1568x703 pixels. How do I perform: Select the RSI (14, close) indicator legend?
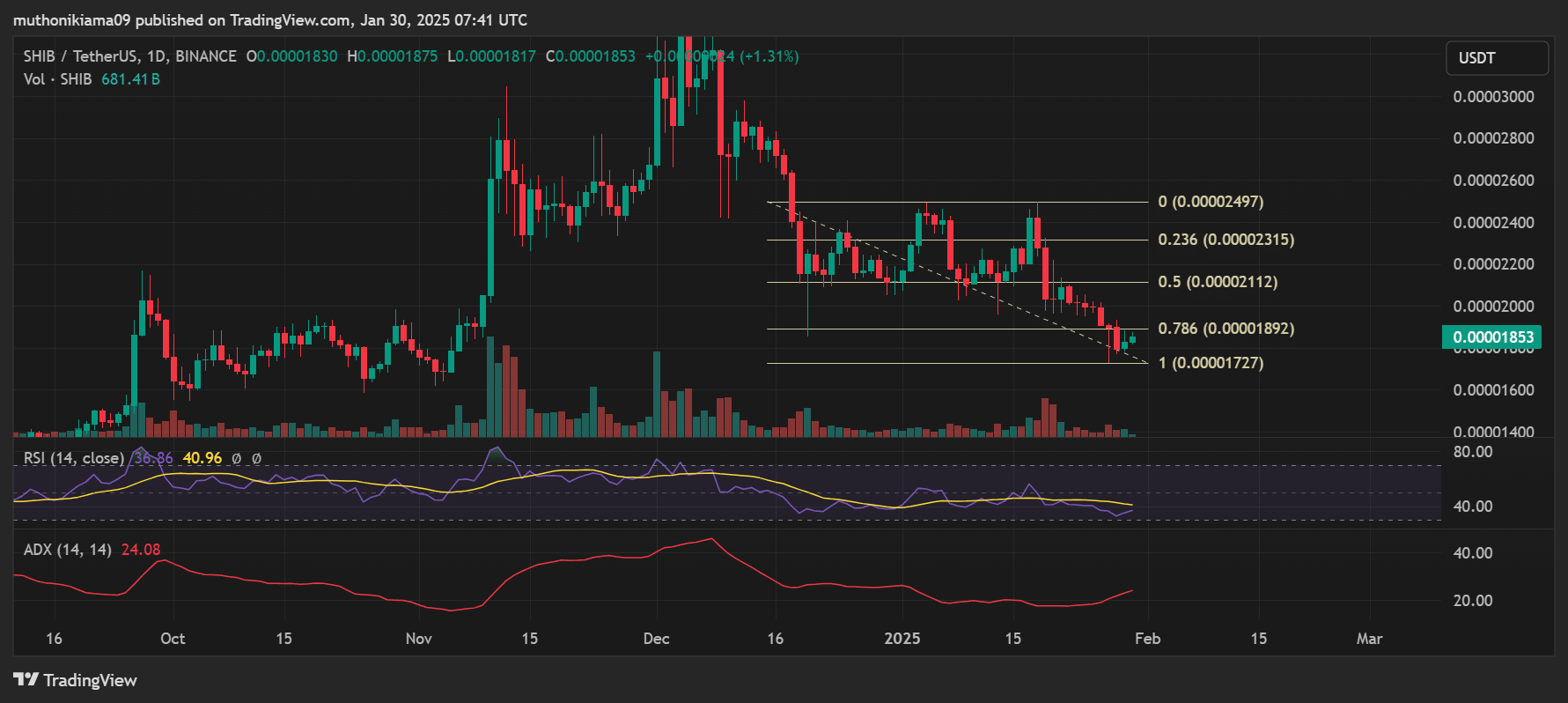[73, 458]
